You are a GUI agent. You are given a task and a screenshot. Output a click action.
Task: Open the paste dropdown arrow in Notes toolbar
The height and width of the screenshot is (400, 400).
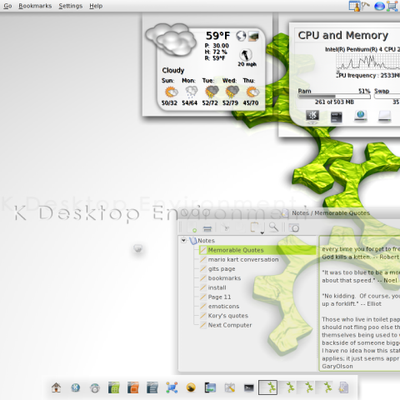tap(262, 233)
